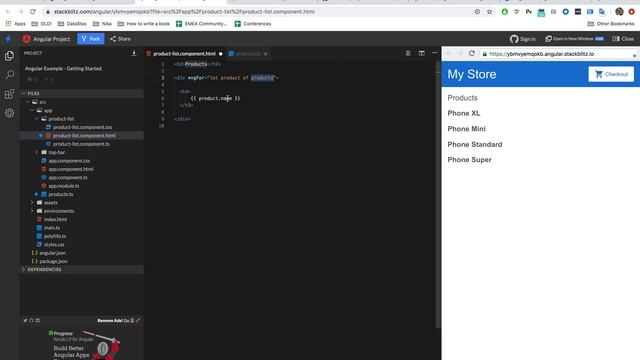The width and height of the screenshot is (640, 360).
Task: Open Other Bookmarks folder
Action: 611,24
